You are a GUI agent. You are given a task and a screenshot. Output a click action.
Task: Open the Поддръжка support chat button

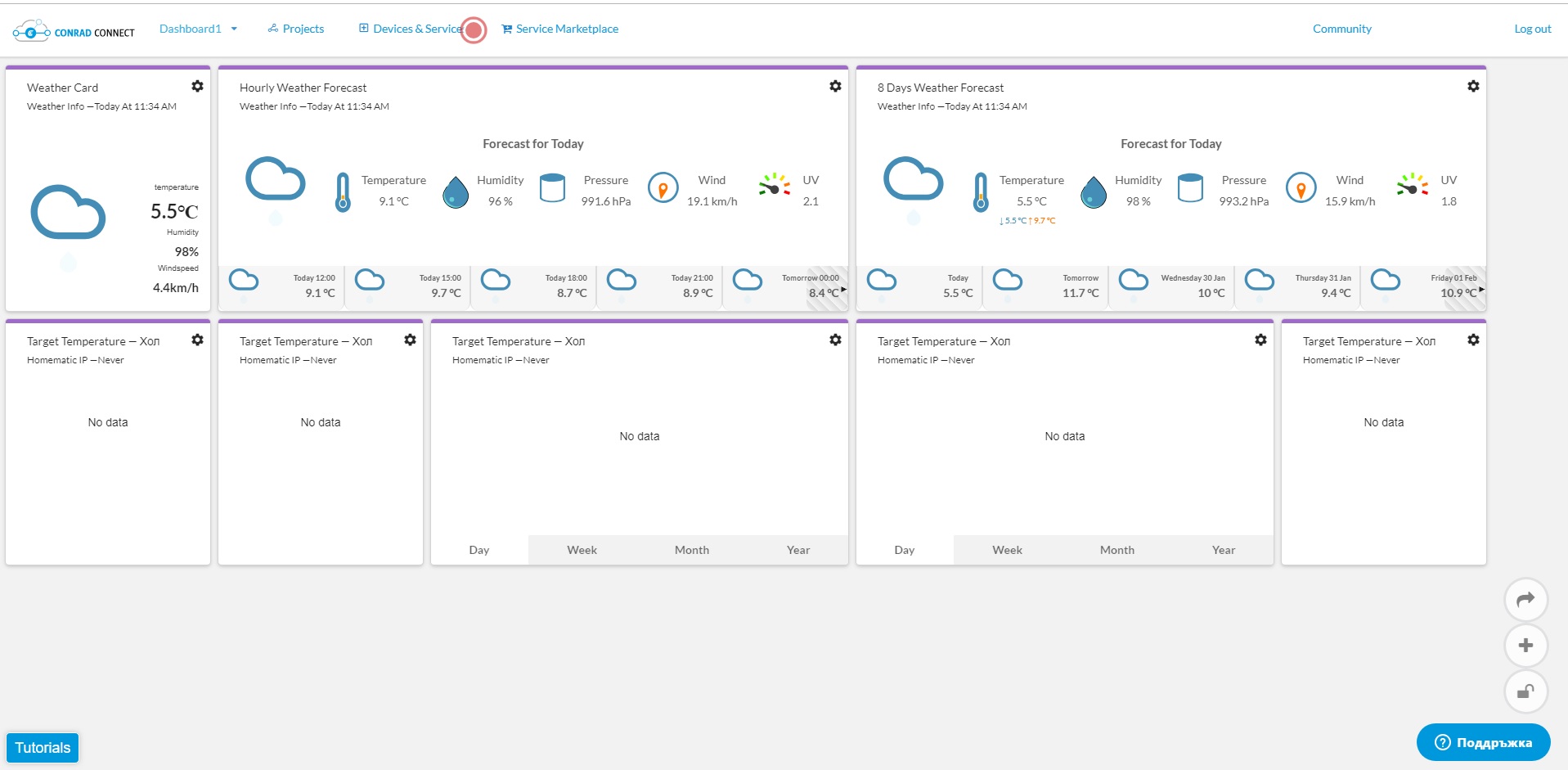pos(1483,742)
